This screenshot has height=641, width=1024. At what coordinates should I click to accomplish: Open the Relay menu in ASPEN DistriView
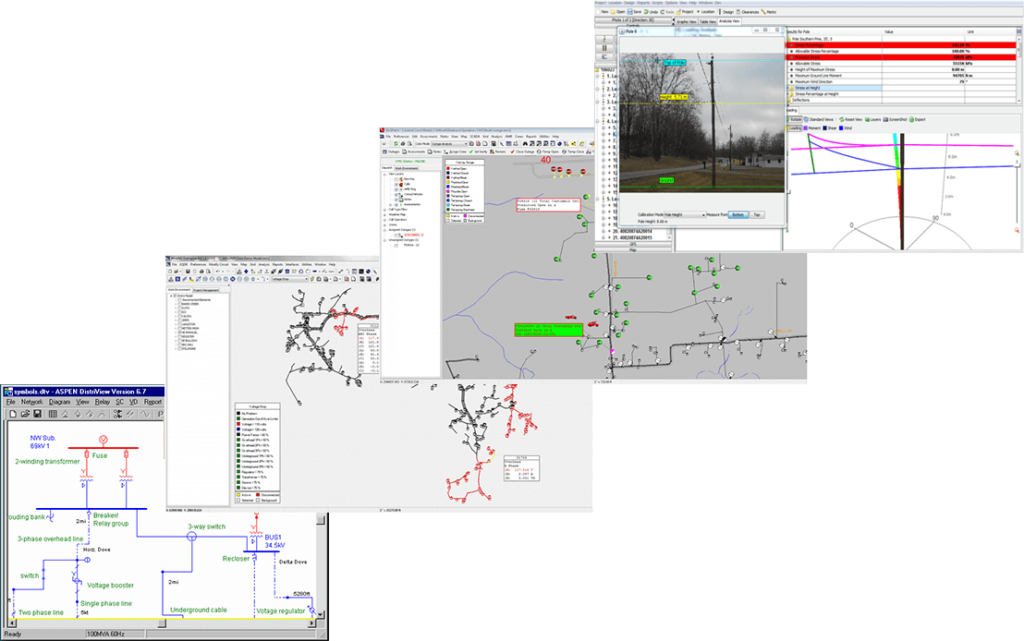(x=102, y=402)
